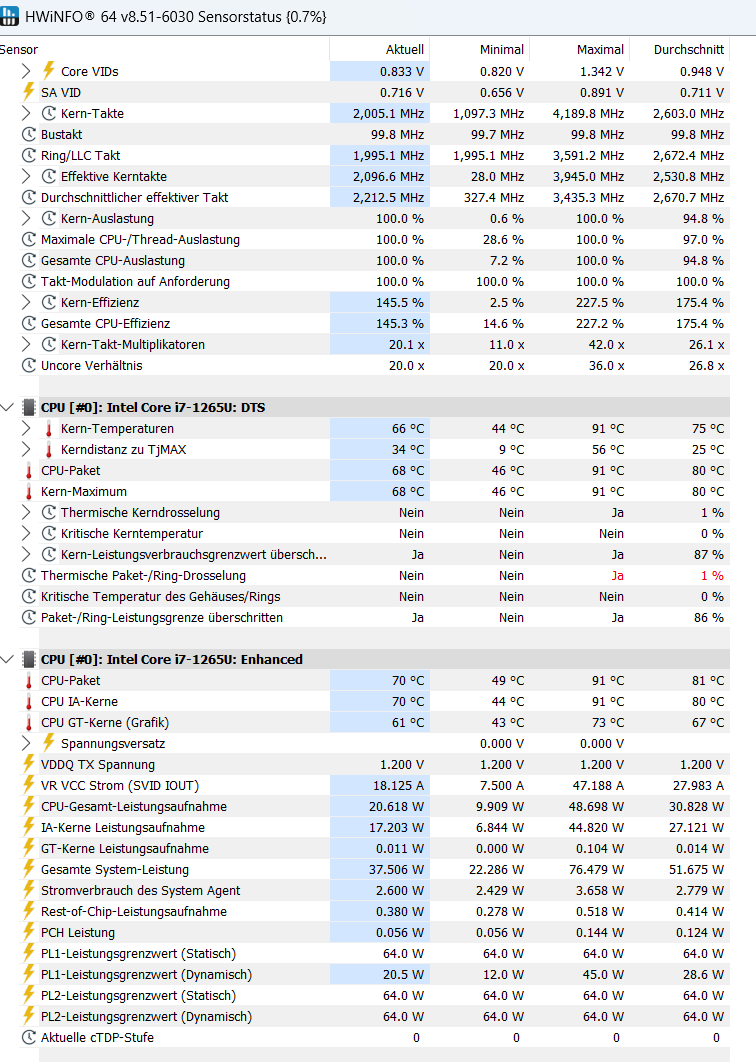
Task: Select the Gesamte CPU-Effizienz row
Action: (375, 323)
